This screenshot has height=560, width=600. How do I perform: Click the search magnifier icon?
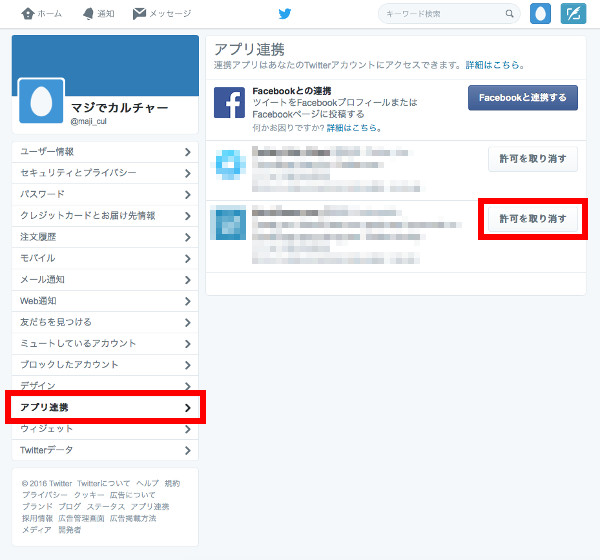point(510,14)
